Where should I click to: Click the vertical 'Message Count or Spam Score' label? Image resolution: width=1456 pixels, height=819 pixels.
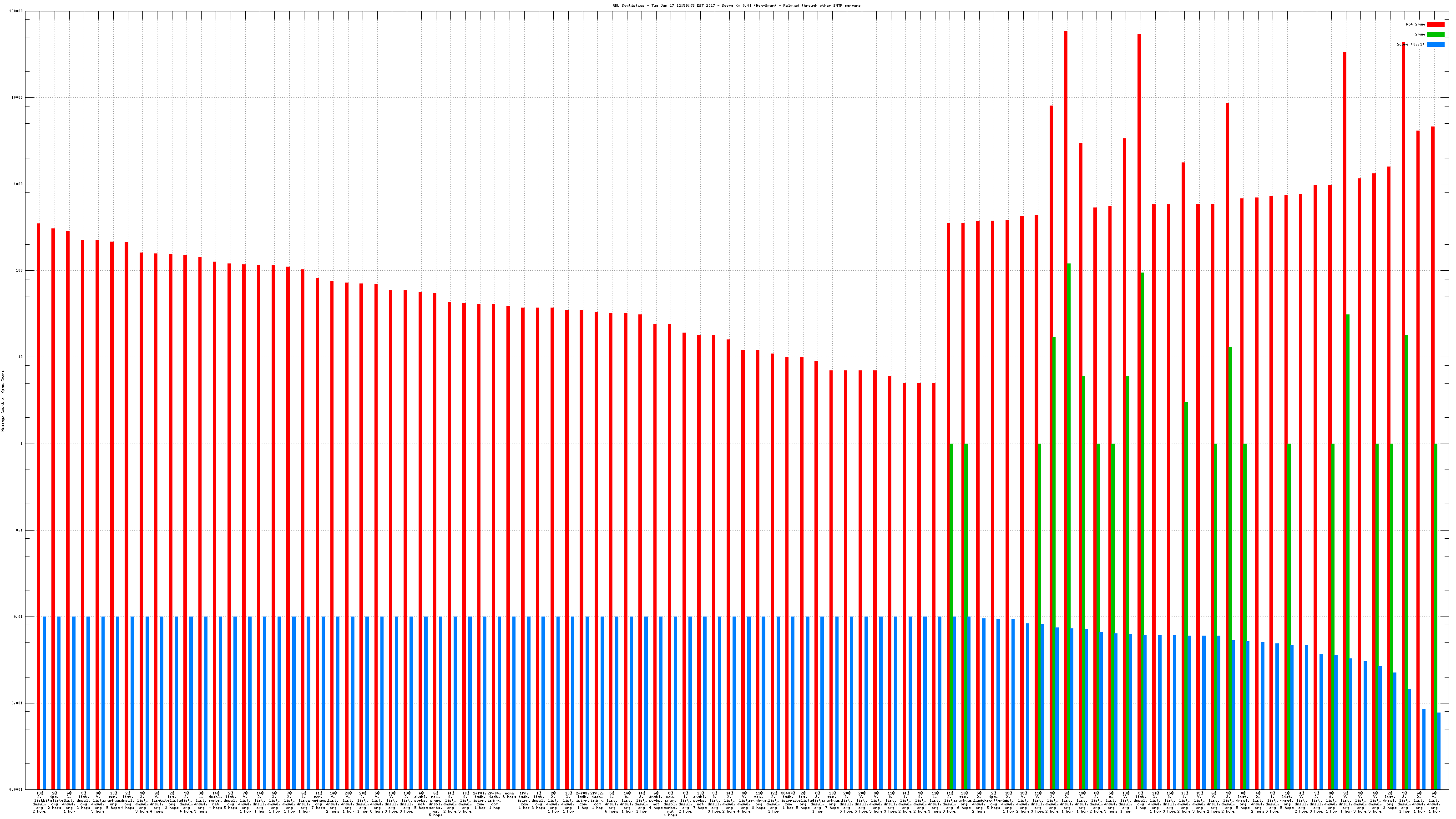3,401
